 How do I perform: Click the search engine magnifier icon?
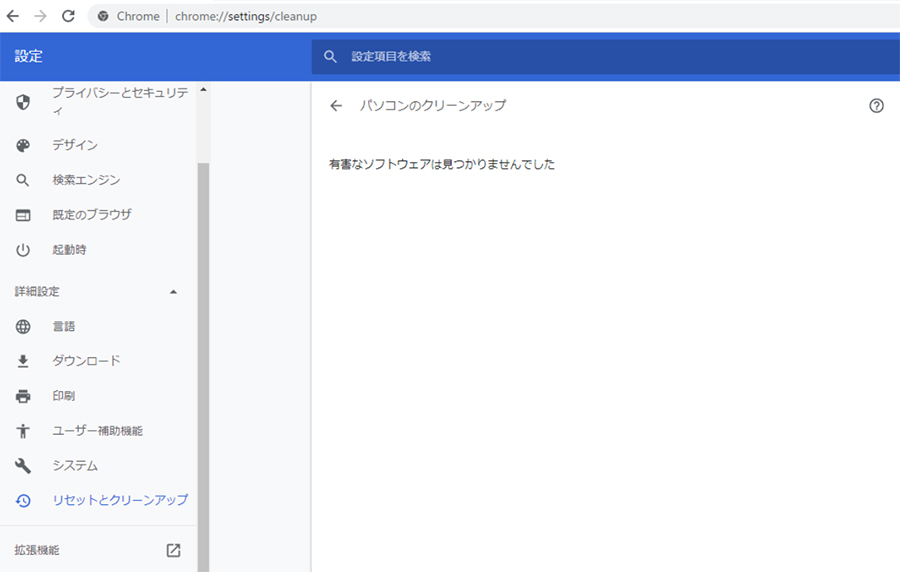pyautogui.click(x=23, y=180)
